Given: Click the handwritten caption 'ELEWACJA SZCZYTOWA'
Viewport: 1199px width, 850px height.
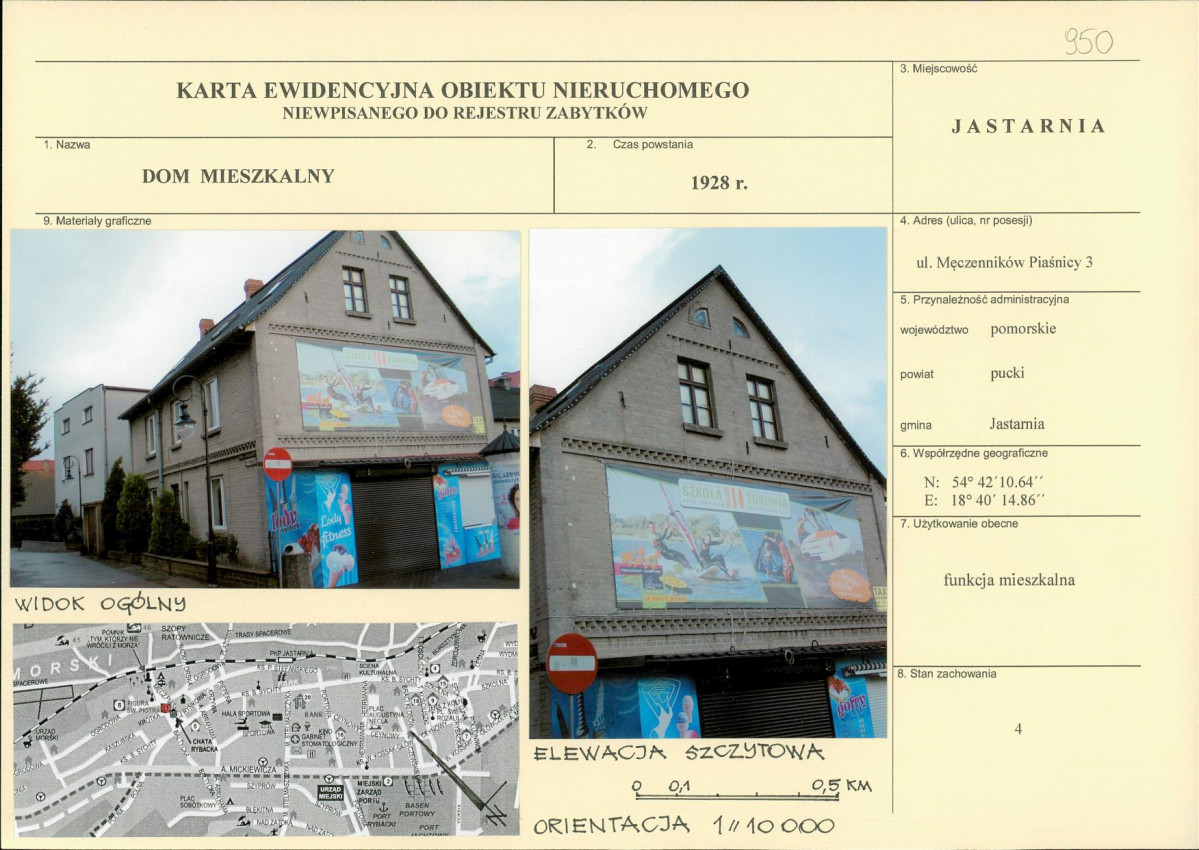Looking at the screenshot, I should pyautogui.click(x=678, y=754).
